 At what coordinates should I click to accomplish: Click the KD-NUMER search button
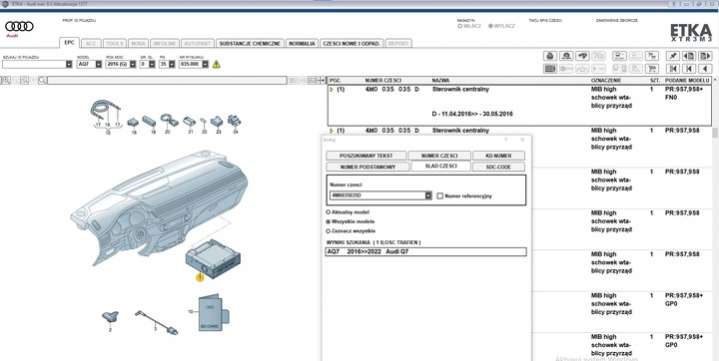point(498,156)
